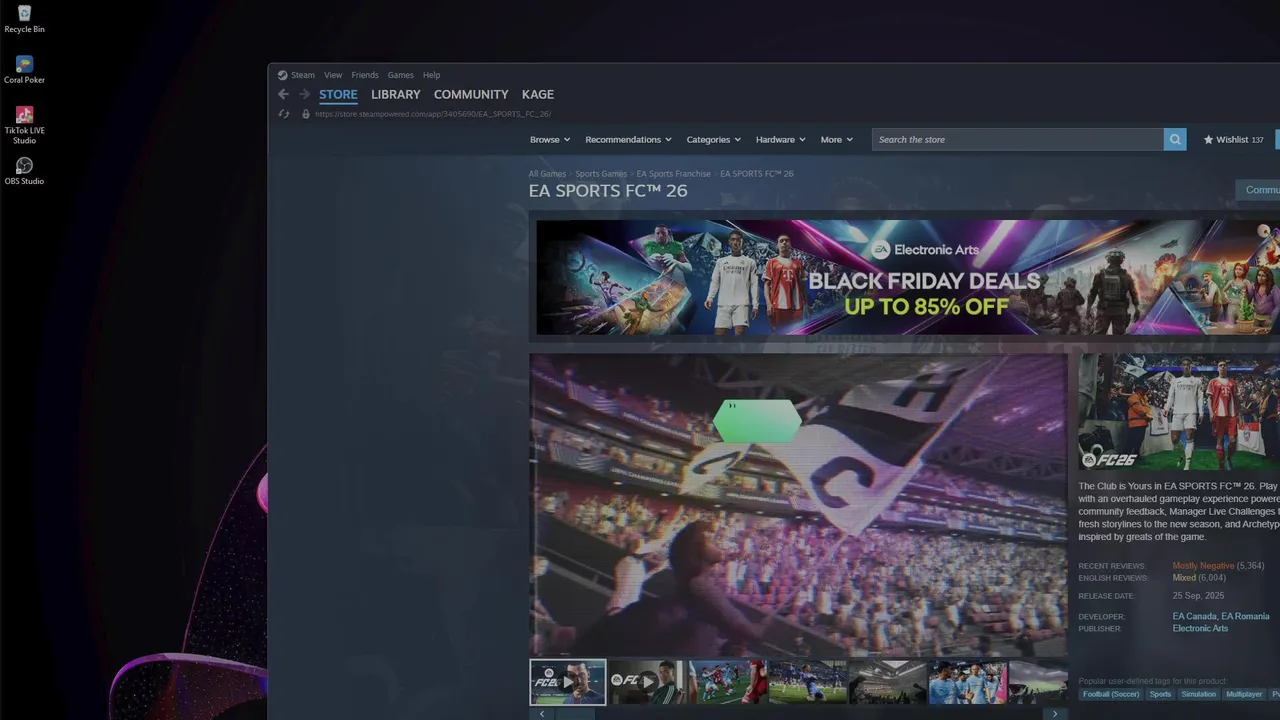This screenshot has width=1280, height=720.
Task: Select the sixth thumbnail with light-blue players
Action: (968, 682)
